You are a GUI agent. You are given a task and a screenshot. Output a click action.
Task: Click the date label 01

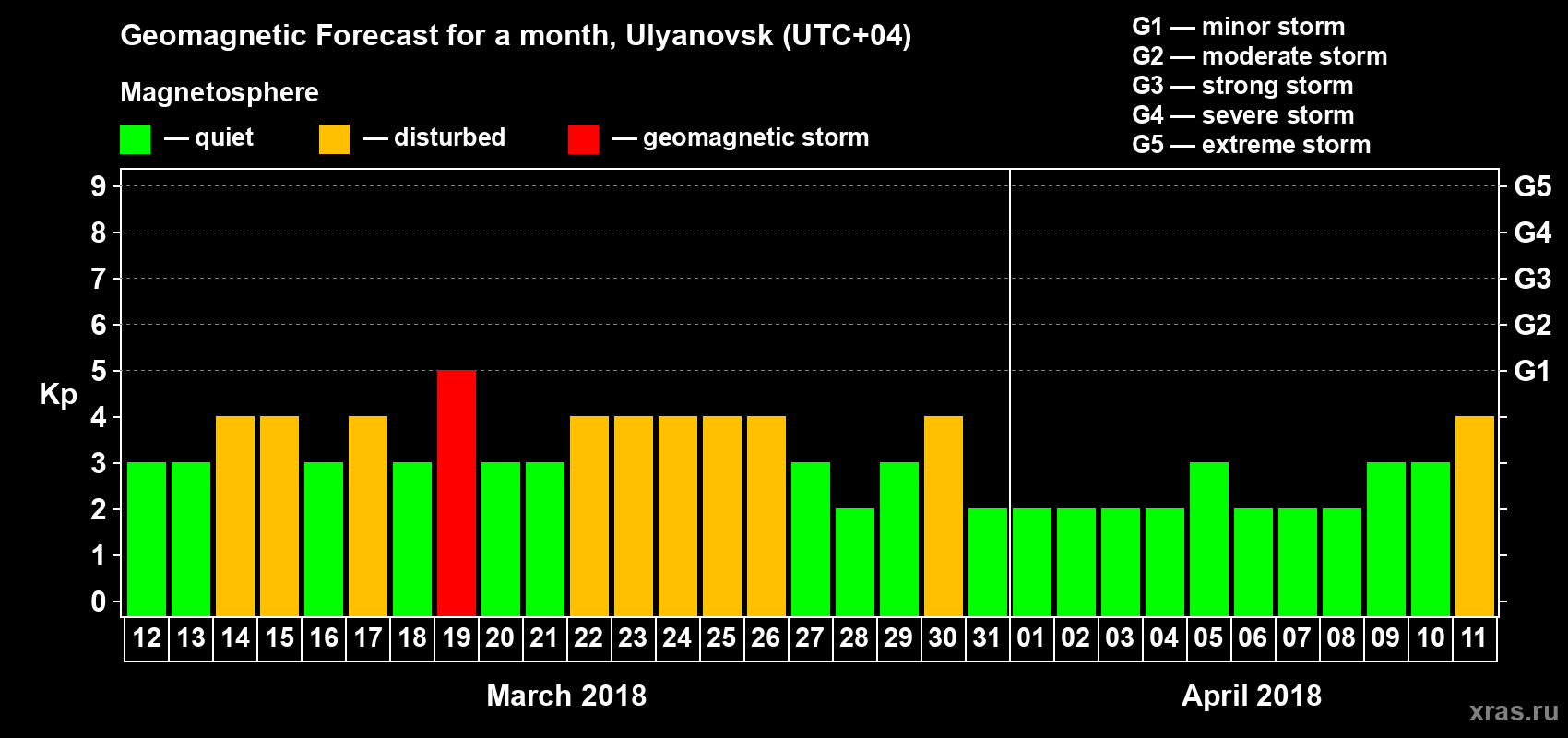coord(1032,638)
